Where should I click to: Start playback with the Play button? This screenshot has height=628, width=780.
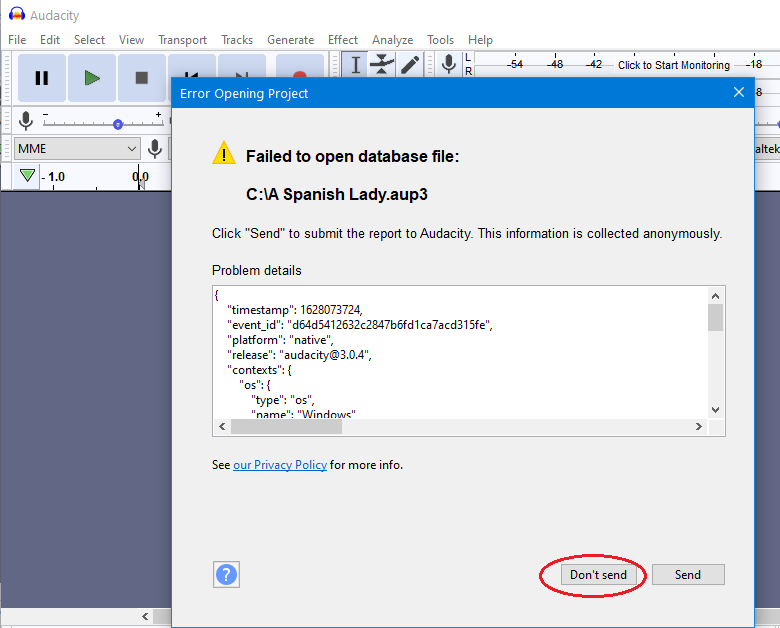[x=92, y=78]
